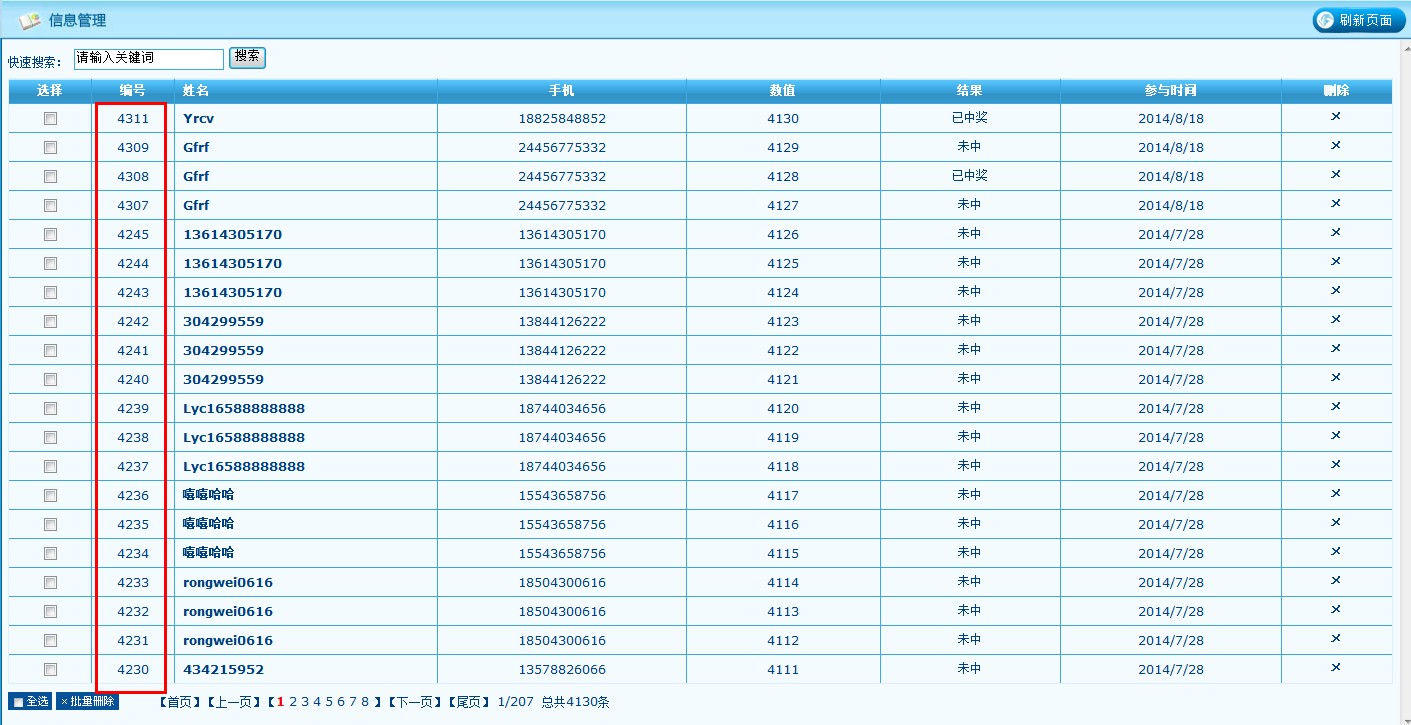
Task: Click the 批量删除 batch delete button
Action: (87, 702)
